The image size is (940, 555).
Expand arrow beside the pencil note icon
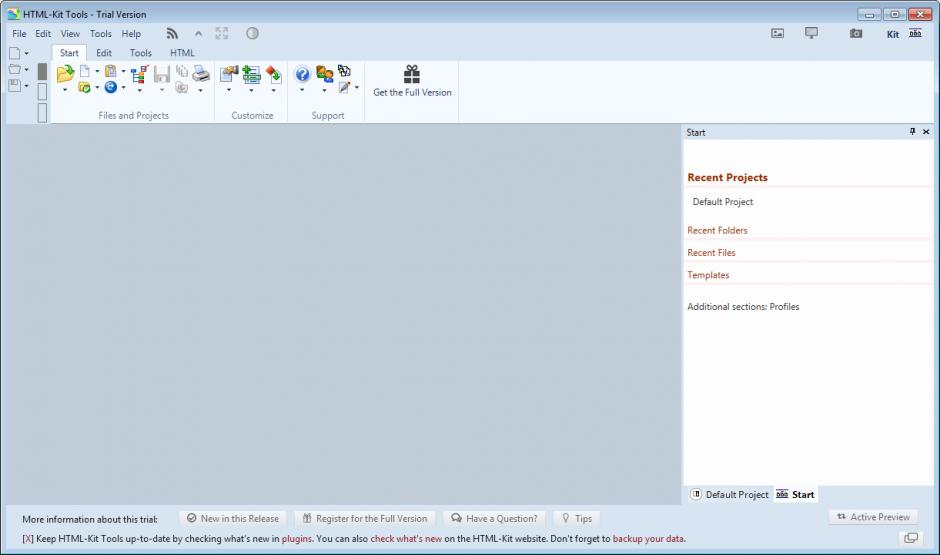[x=357, y=88]
